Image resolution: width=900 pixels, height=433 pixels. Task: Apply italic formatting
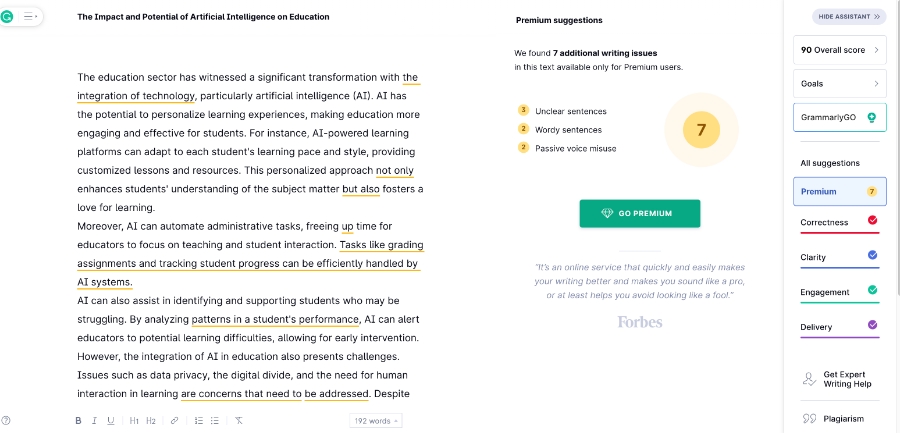pos(94,421)
